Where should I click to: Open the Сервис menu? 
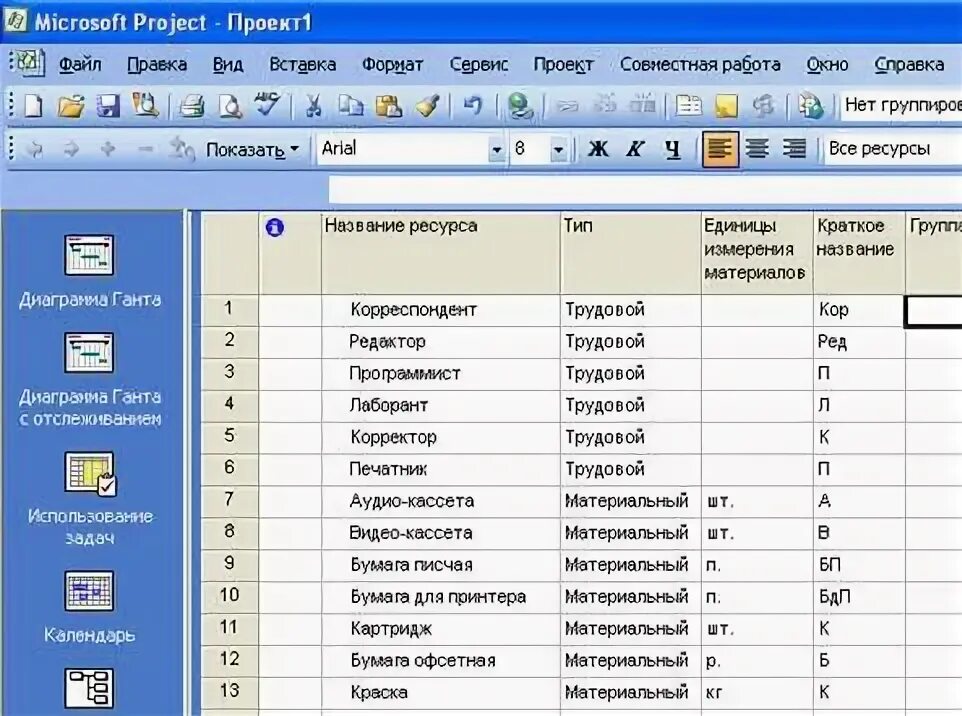(479, 64)
